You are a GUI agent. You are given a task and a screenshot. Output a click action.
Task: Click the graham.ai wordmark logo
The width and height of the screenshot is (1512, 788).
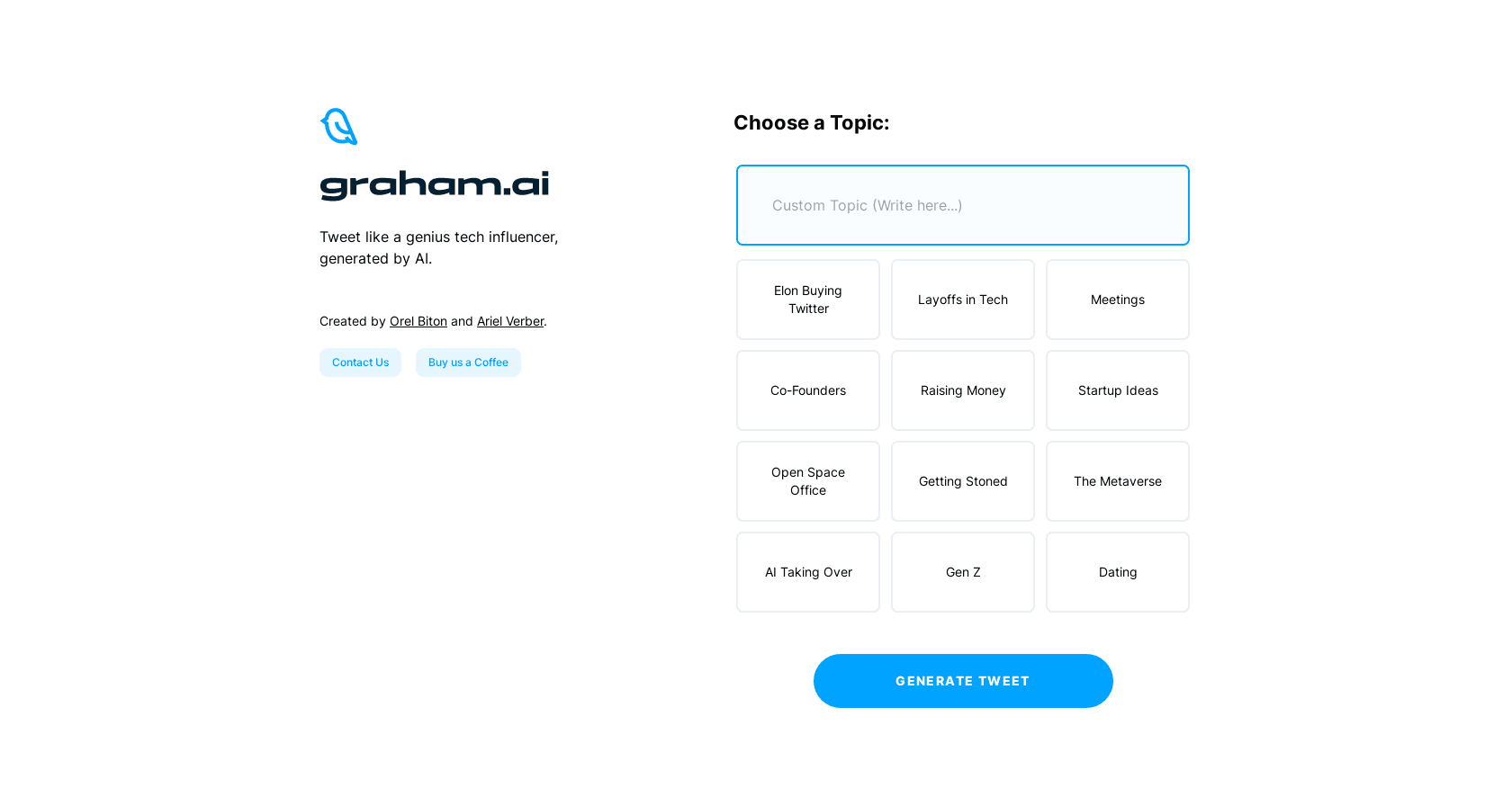pyautogui.click(x=435, y=185)
